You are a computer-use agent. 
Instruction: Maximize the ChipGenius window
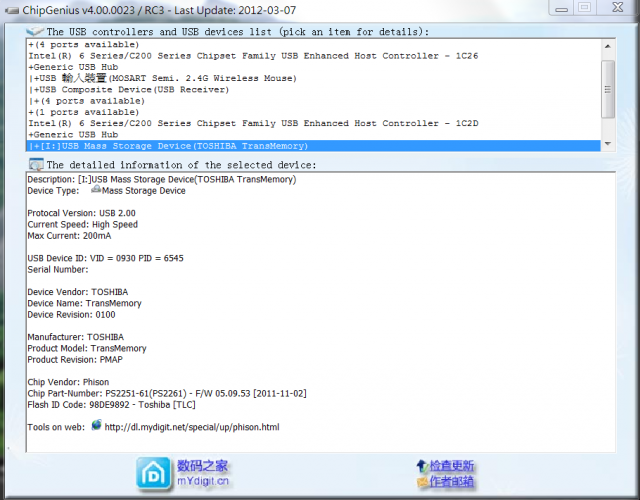[x=584, y=7]
